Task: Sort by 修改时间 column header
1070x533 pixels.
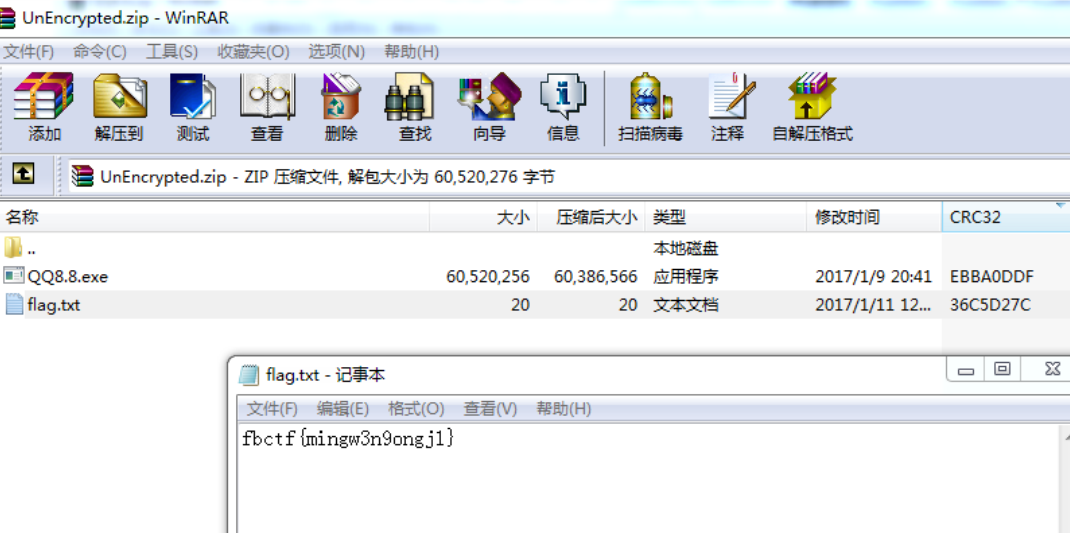Action: coord(874,217)
